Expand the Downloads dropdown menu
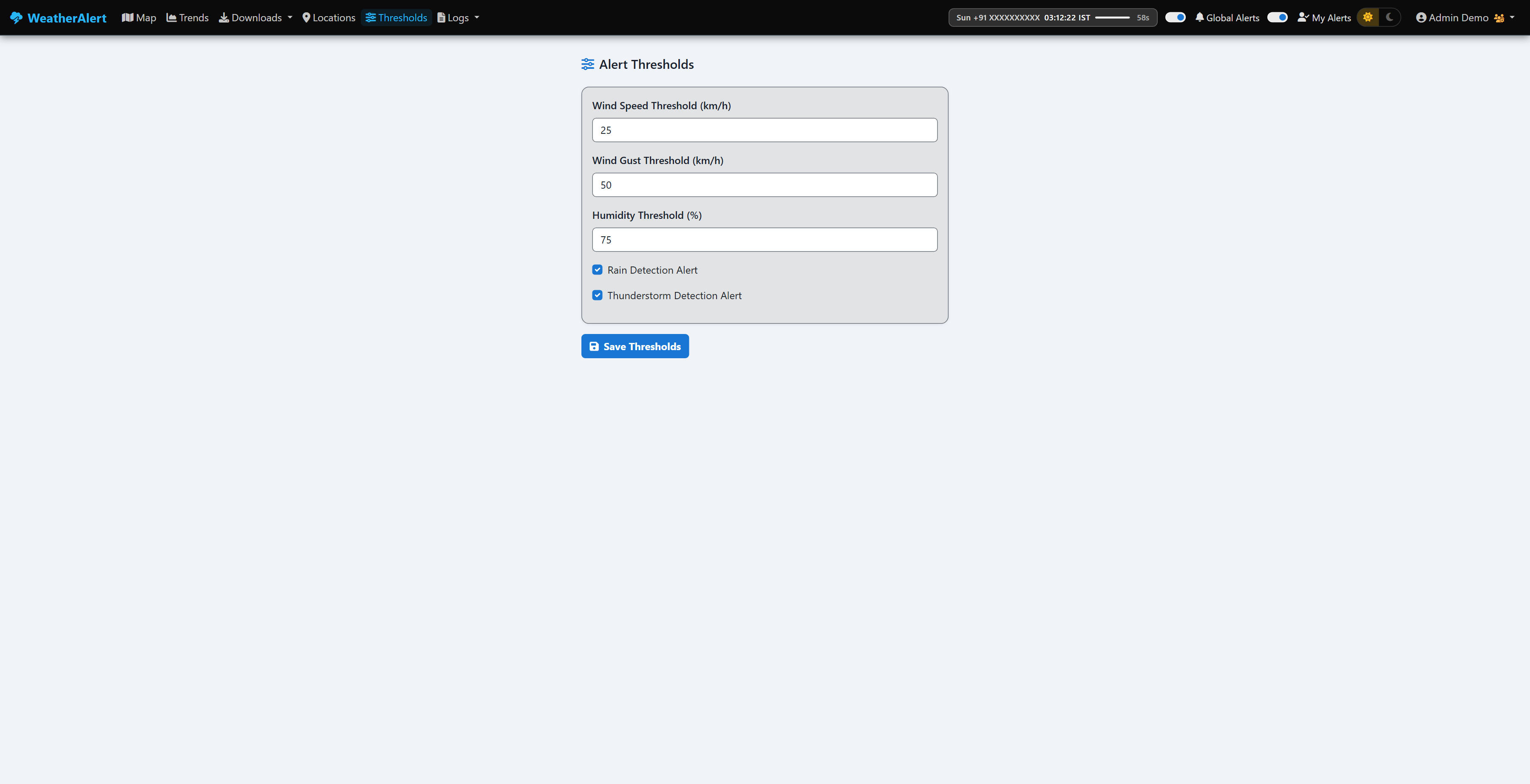The width and height of the screenshot is (1530, 784). point(256,18)
